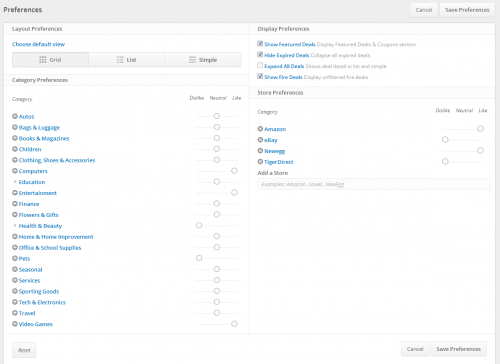The width and height of the screenshot is (500, 364).
Task: Click the bottom Cancel button
Action: (415, 349)
